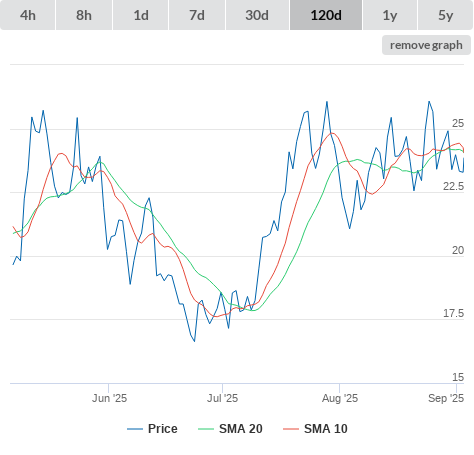
Task: Click the remove graph button
Action: tap(426, 45)
